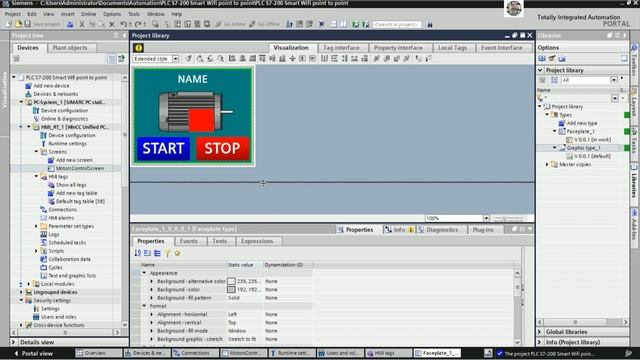The width and height of the screenshot is (640, 360).
Task: Open Device configuration under PC-System_1
Action: coord(64,110)
